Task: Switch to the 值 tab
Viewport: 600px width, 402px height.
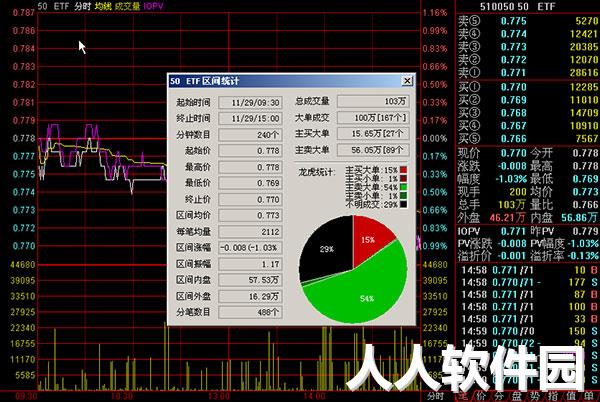Action: [571, 396]
